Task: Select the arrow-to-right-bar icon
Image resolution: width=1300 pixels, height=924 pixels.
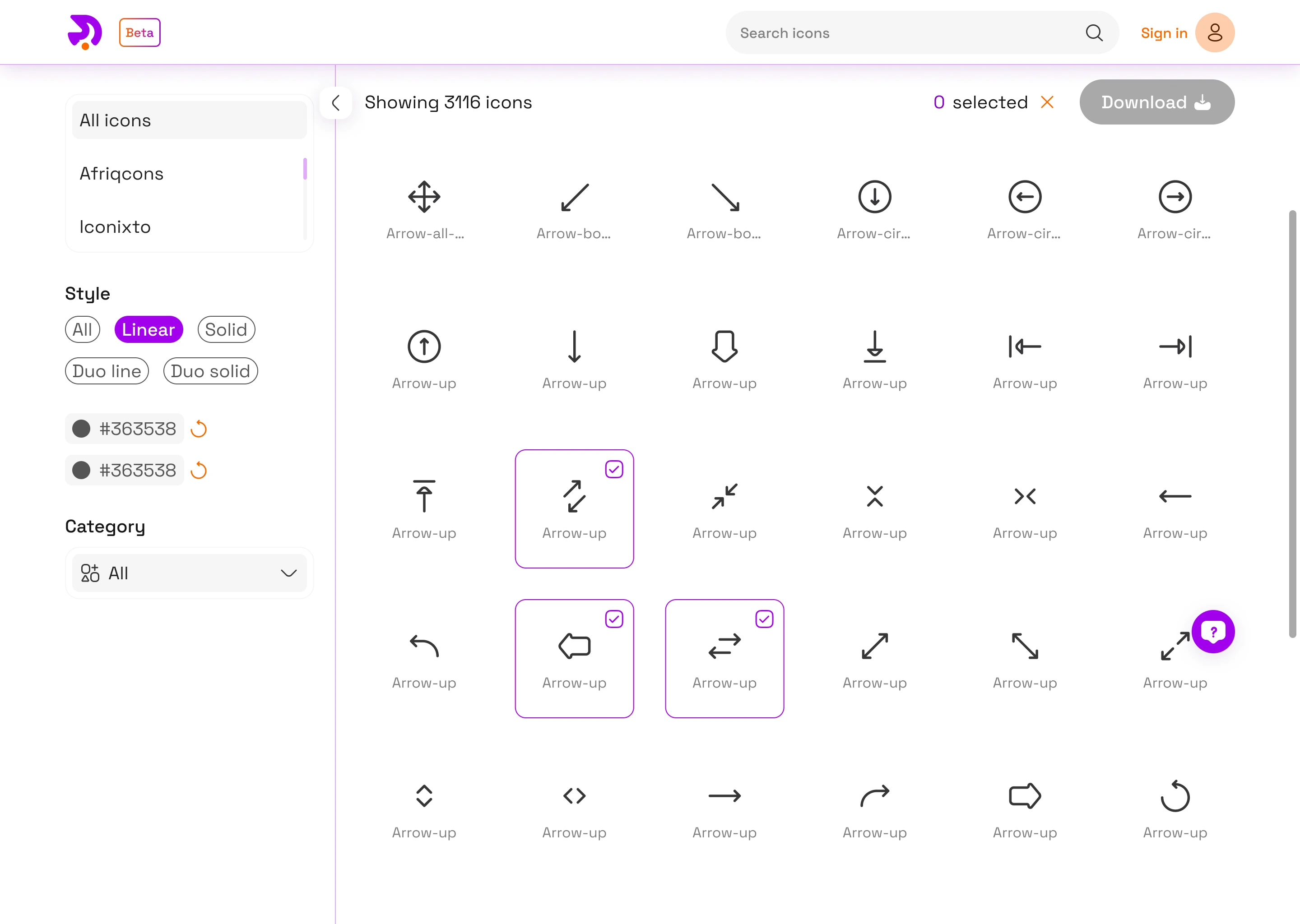Action: pyautogui.click(x=1175, y=346)
